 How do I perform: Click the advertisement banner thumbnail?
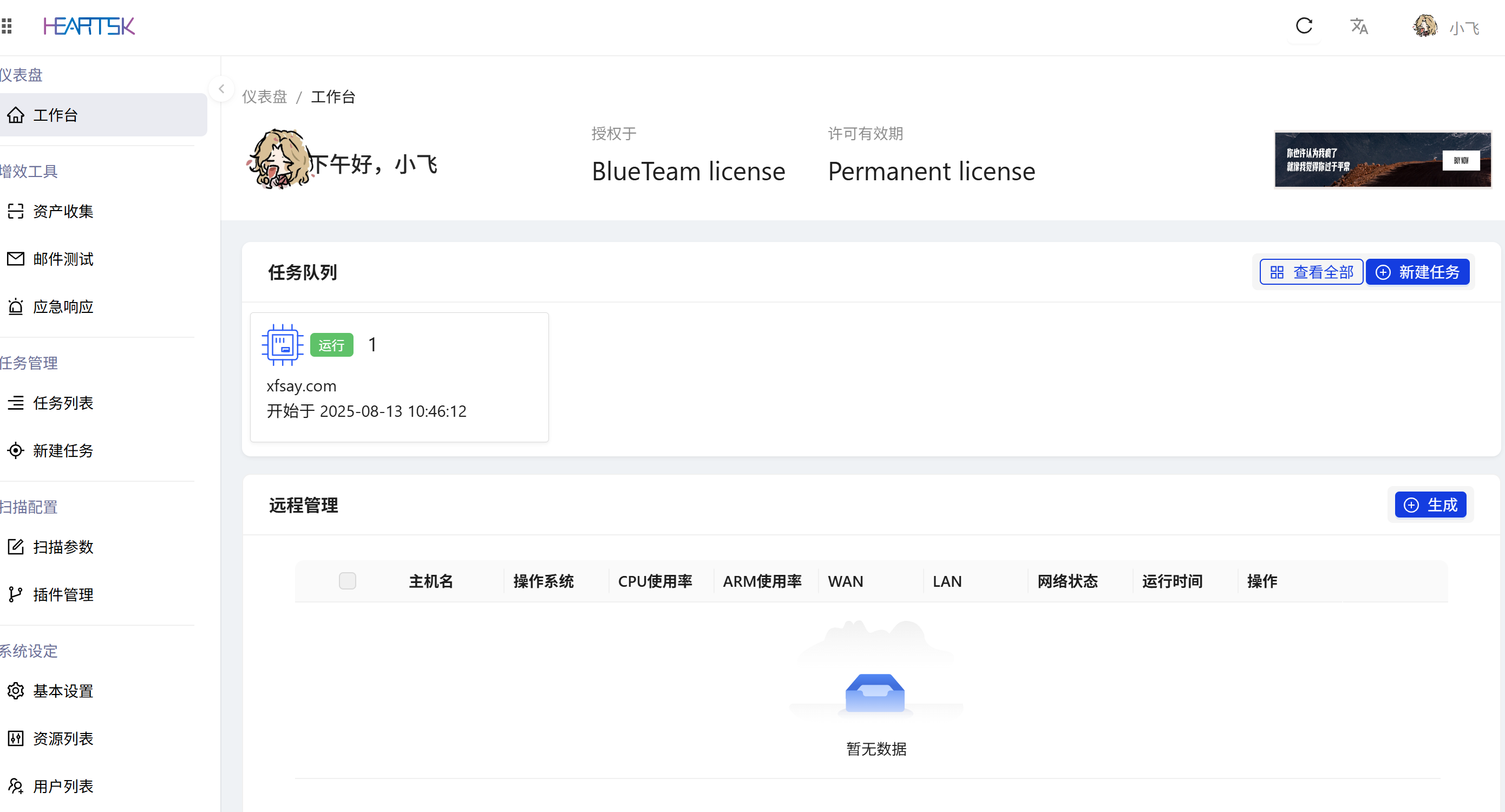[x=1382, y=160]
